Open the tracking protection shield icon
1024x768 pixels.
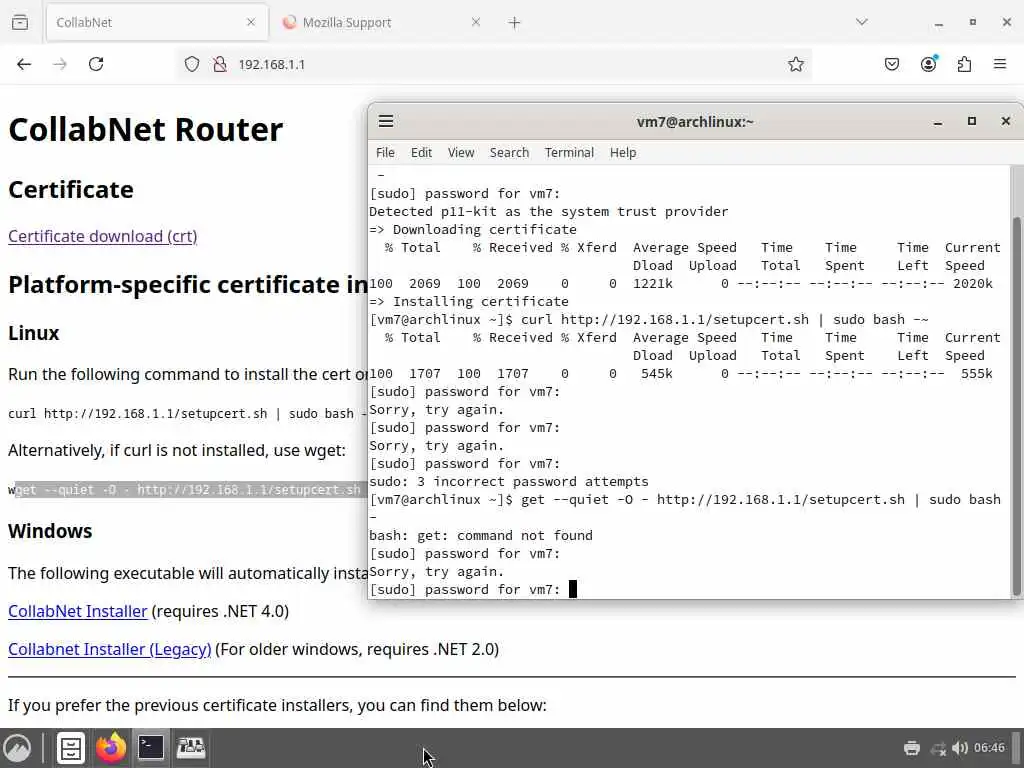click(191, 64)
